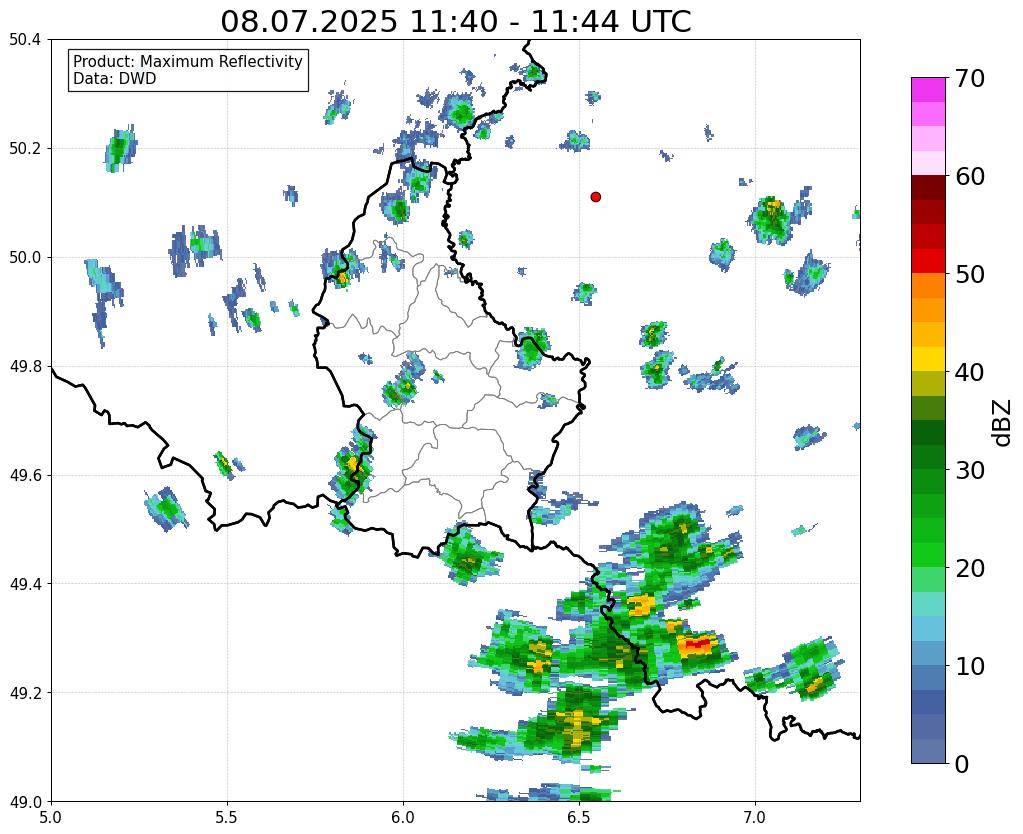Click the colorbar tick label 30
The height and width of the screenshot is (834, 1023).
tap(969, 470)
